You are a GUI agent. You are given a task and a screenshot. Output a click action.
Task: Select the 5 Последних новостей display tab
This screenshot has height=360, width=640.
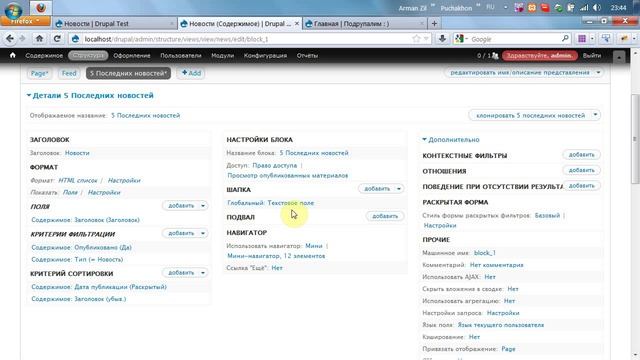(x=129, y=73)
